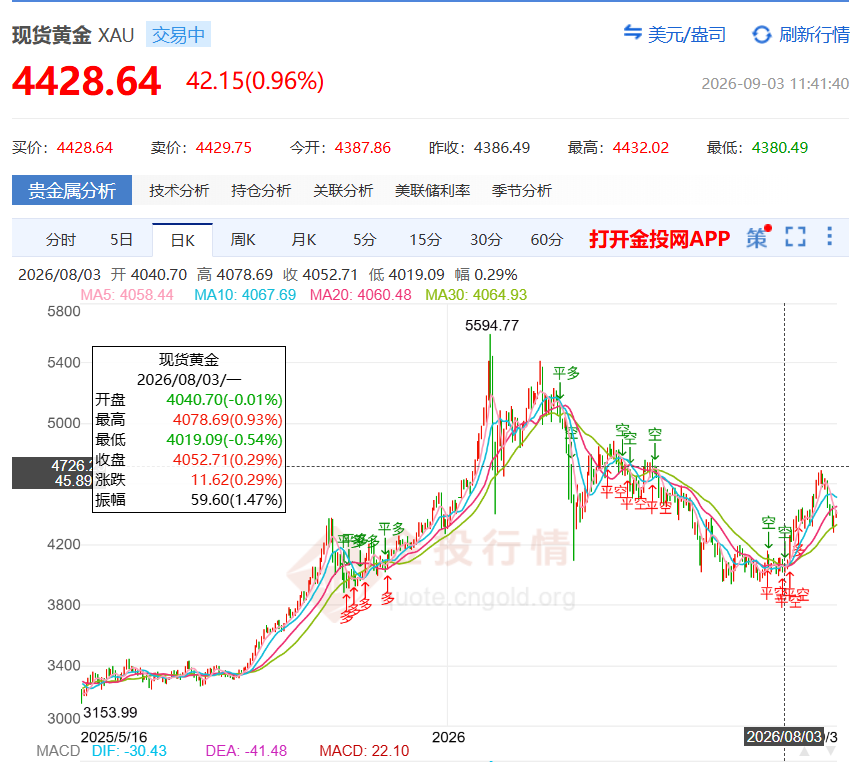Switch to the 分时 chart tab
Viewport: 853px width, 762px height.
pyautogui.click(x=60, y=240)
